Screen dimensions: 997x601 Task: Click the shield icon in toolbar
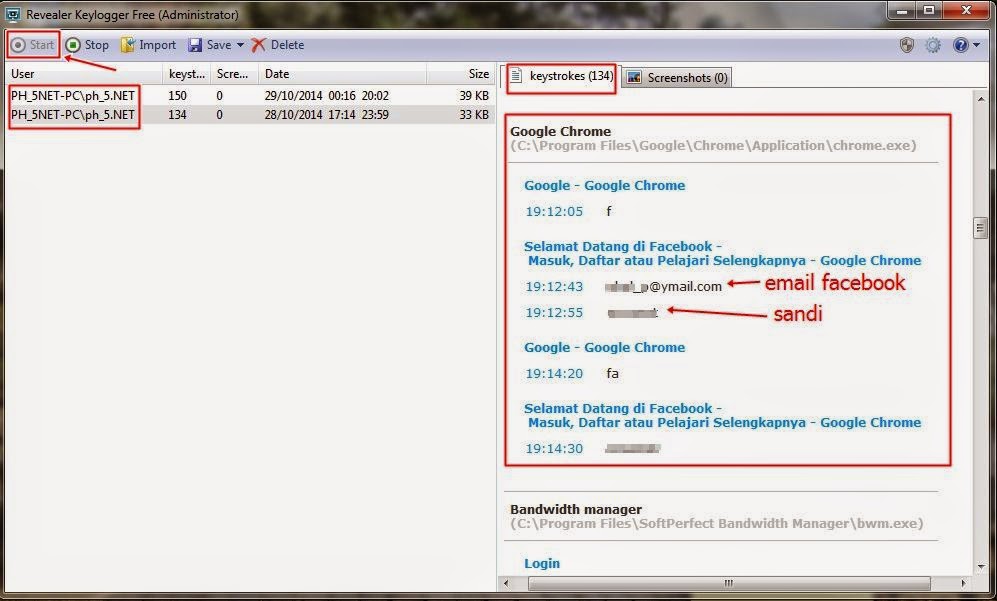point(907,45)
